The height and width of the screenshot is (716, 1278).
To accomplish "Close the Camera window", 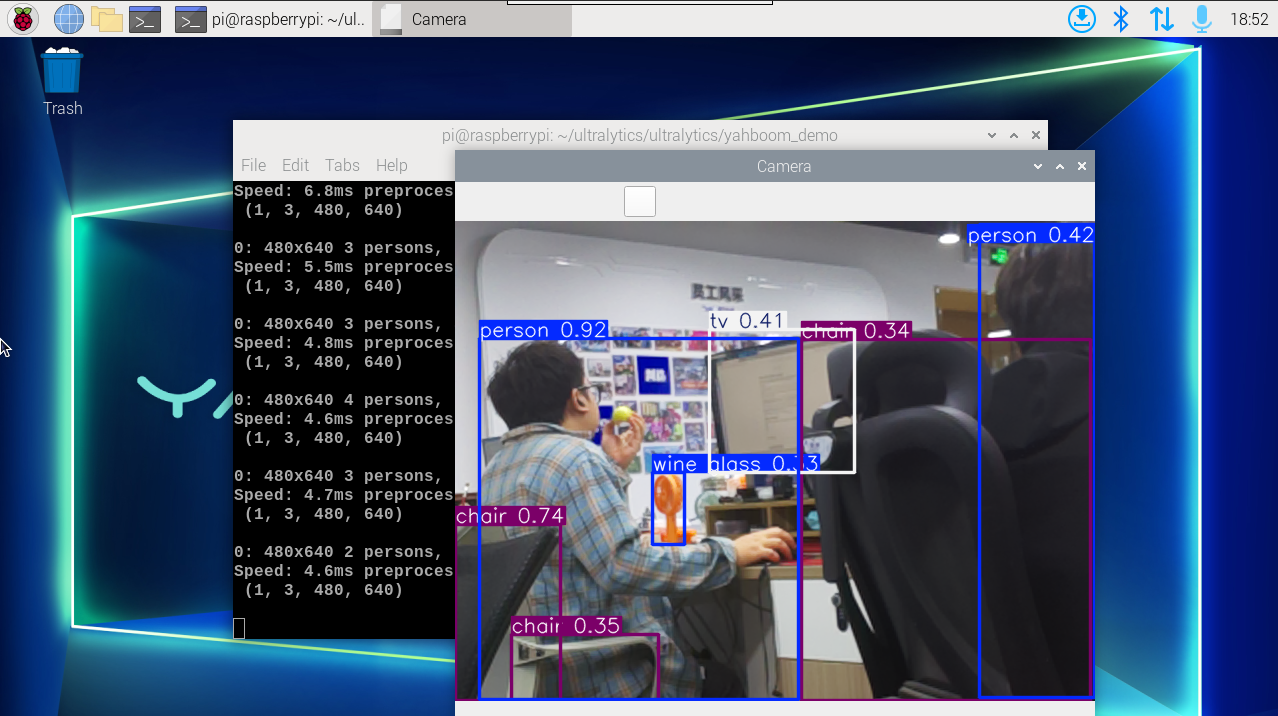I will tap(1082, 166).
